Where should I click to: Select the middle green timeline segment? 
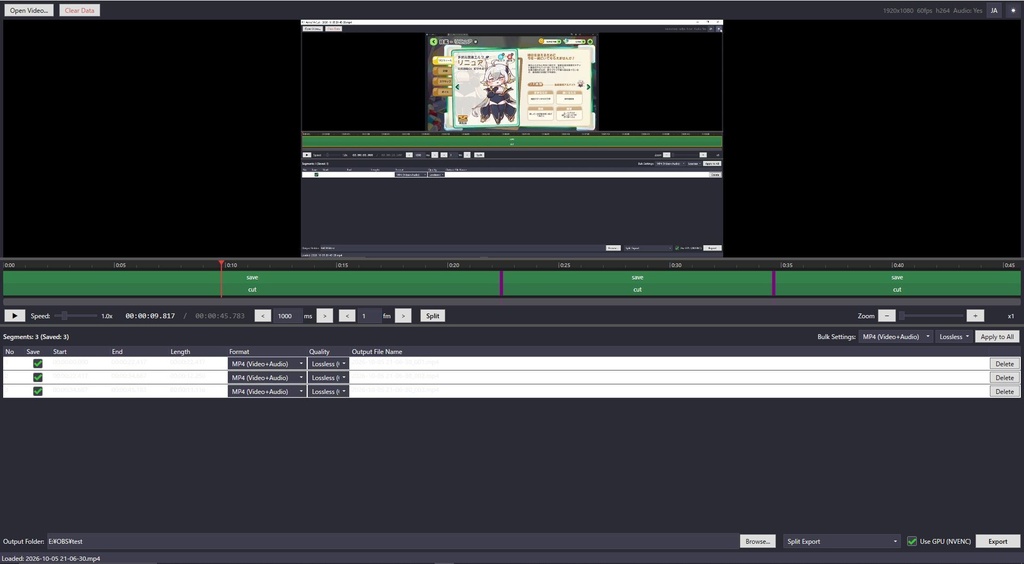[637, 283]
